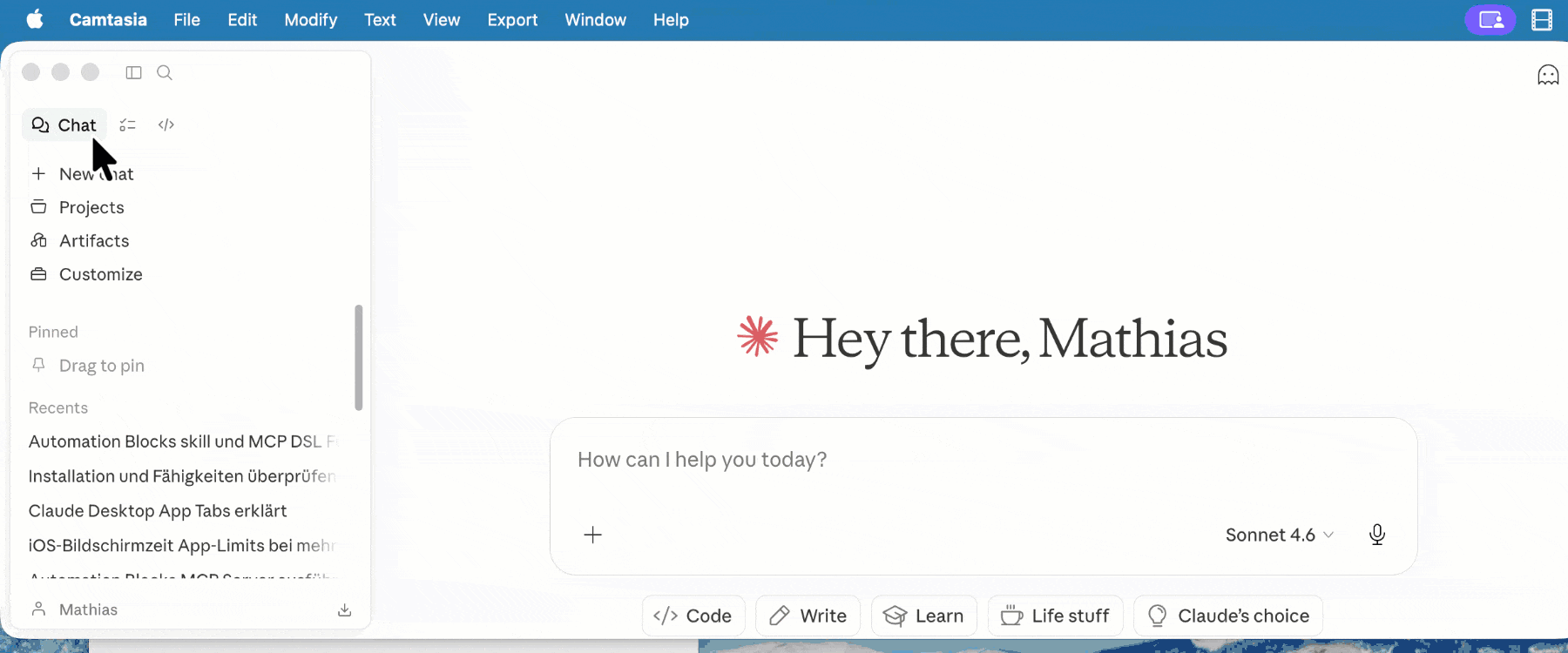Open the Sonnet 4.6 model dropdown
The width and height of the screenshot is (1568, 653).
point(1280,535)
